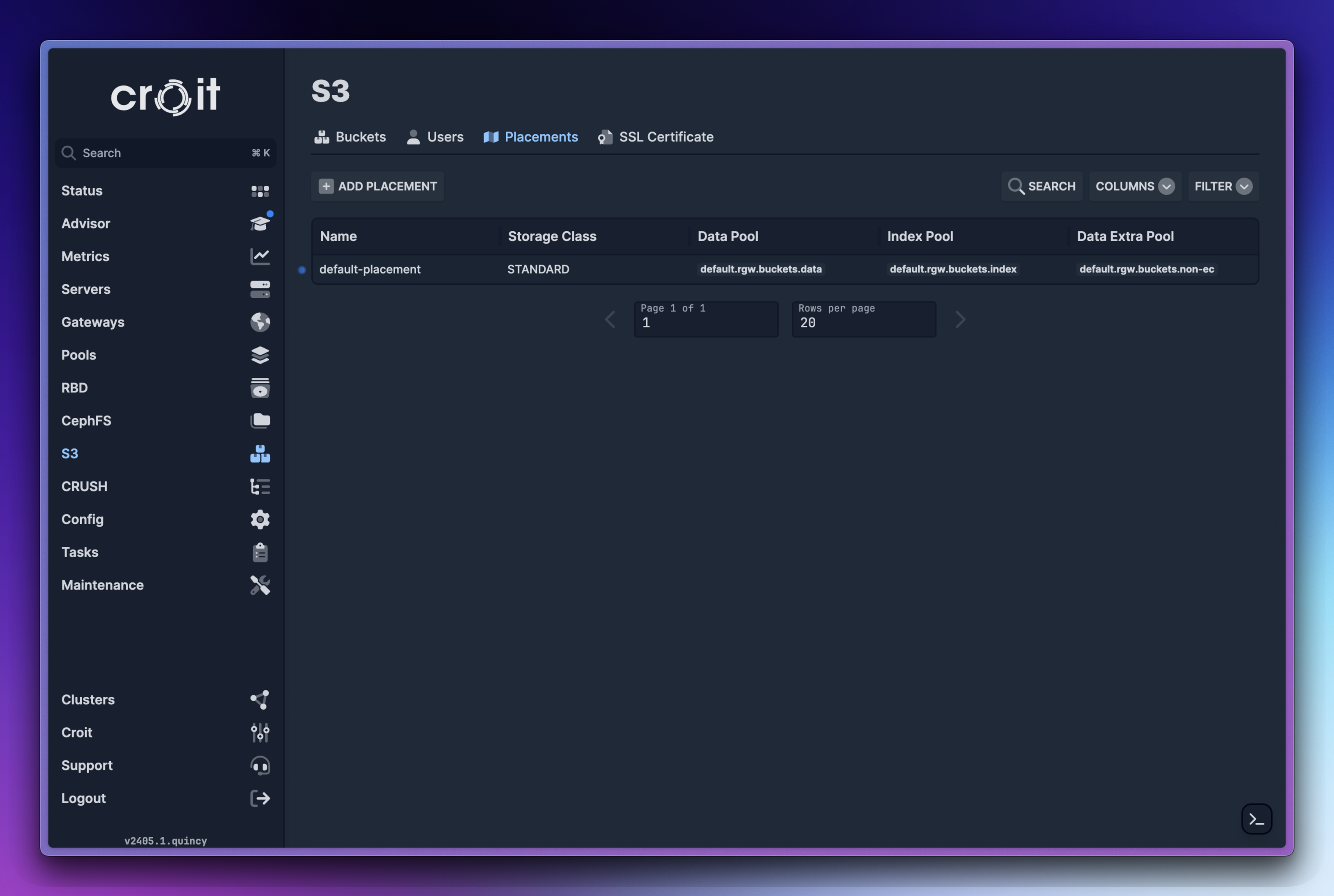
Task: Switch to the Buckets tab
Action: coord(350,137)
